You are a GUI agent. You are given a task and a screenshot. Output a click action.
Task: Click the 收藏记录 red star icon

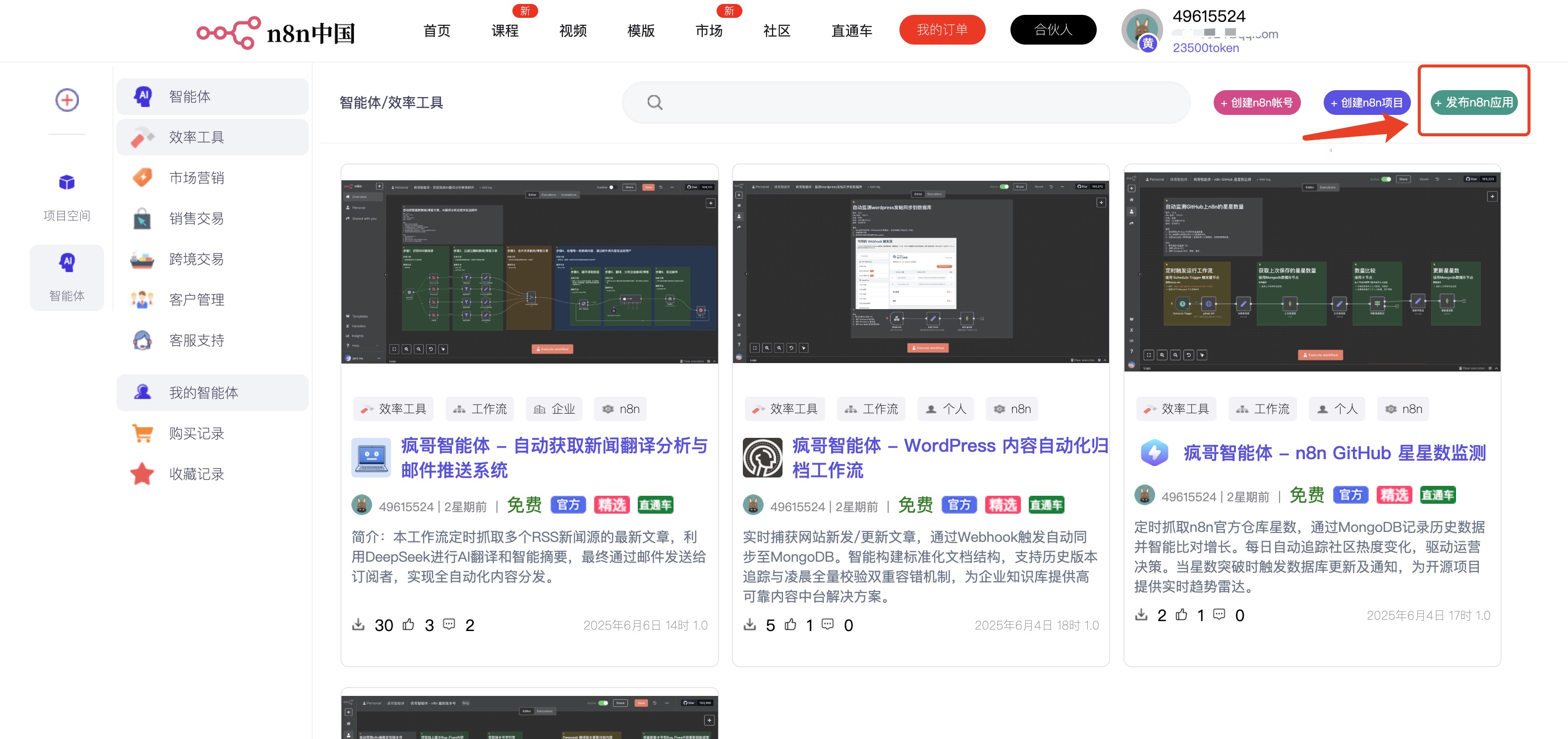click(x=142, y=474)
